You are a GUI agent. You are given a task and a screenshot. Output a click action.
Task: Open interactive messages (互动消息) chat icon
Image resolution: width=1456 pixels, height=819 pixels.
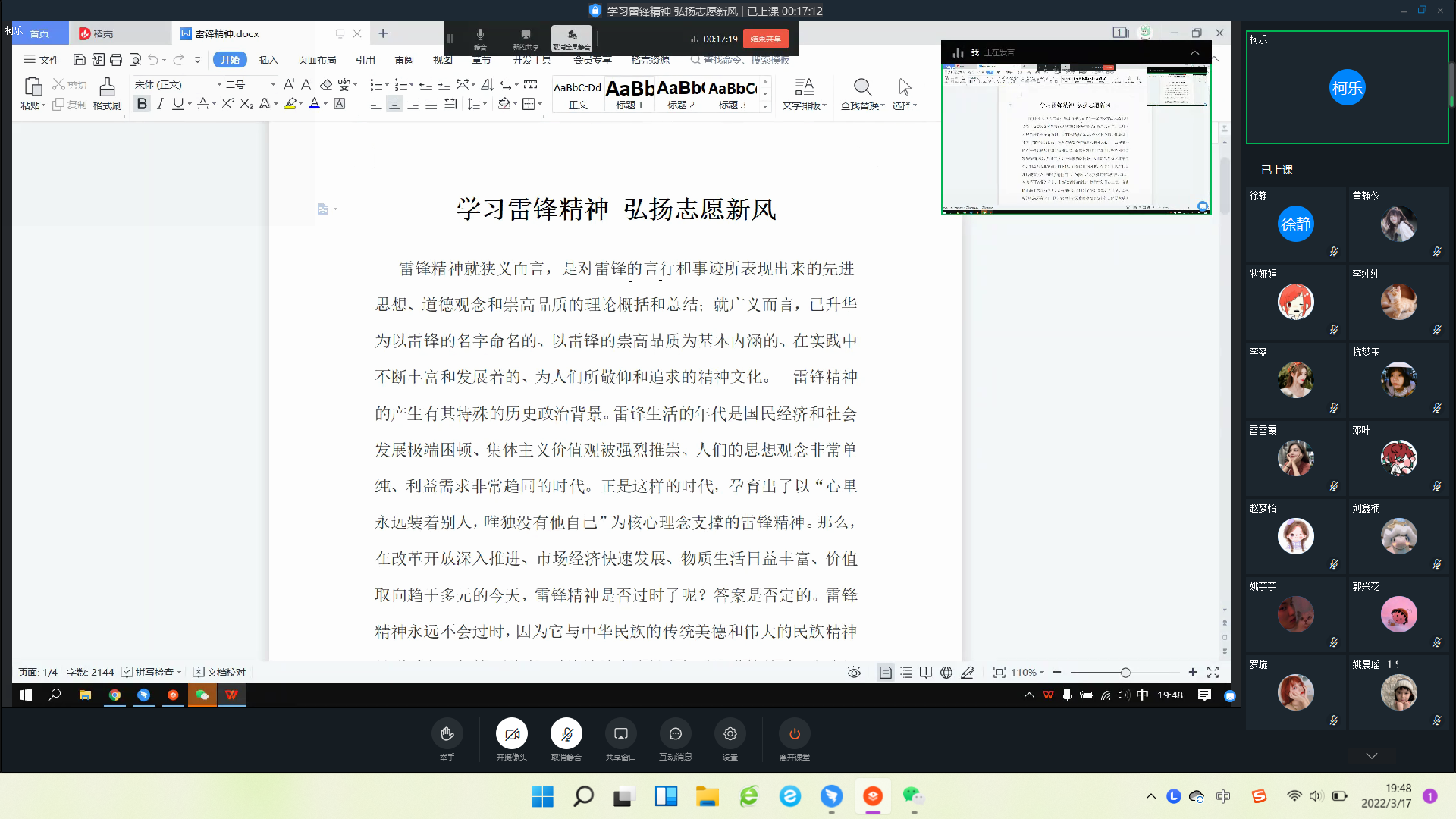coord(675,733)
